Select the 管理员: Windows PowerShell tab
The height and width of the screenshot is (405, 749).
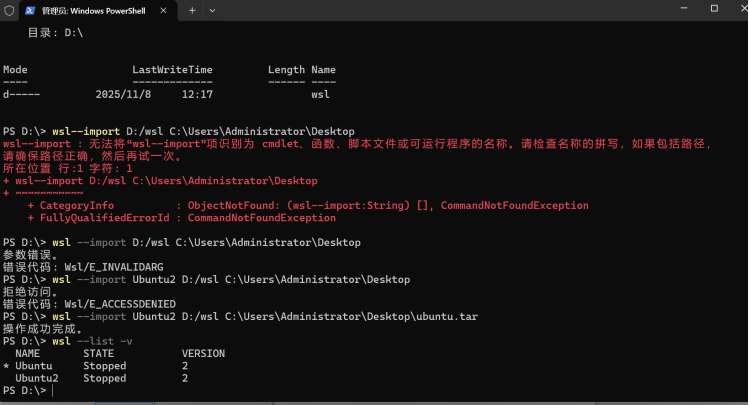coord(98,11)
